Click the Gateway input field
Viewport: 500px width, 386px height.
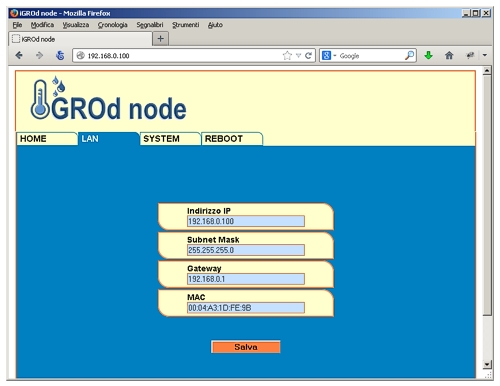pyautogui.click(x=246, y=279)
